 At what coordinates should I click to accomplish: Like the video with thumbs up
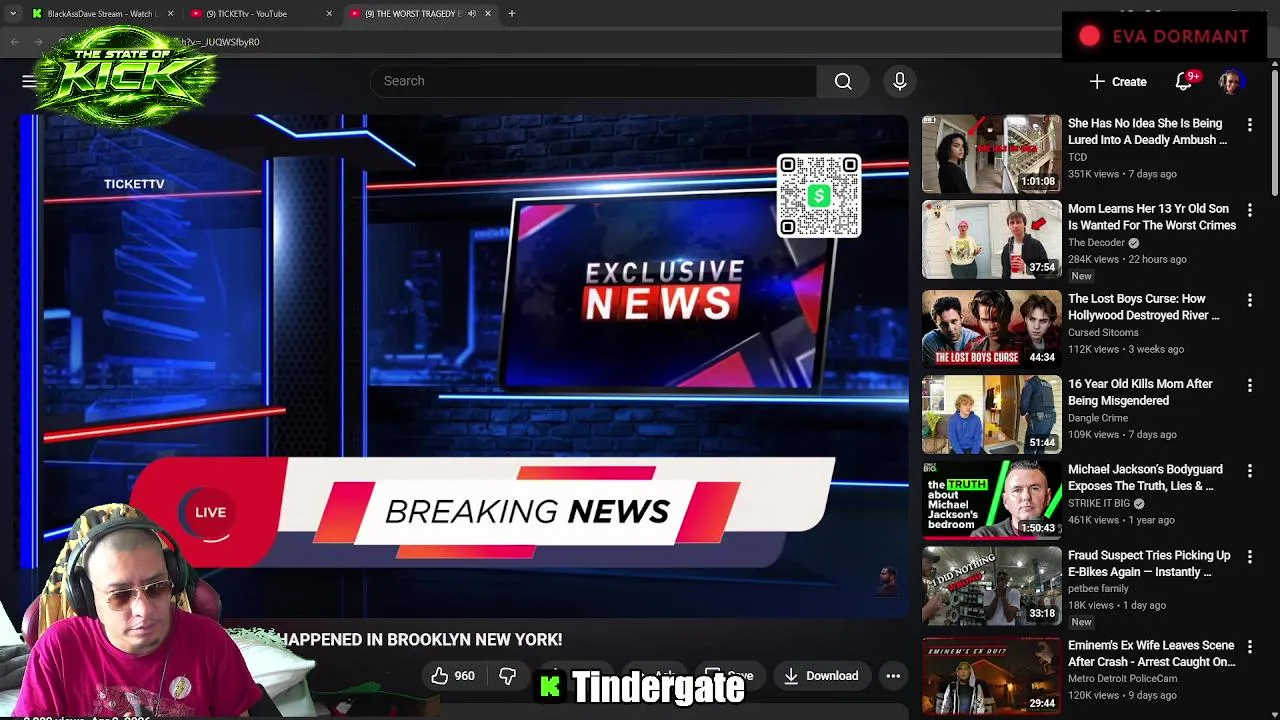click(452, 676)
